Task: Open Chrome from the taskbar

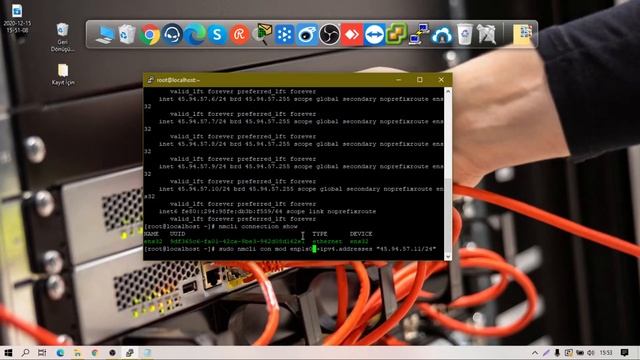Action: (x=95, y=353)
